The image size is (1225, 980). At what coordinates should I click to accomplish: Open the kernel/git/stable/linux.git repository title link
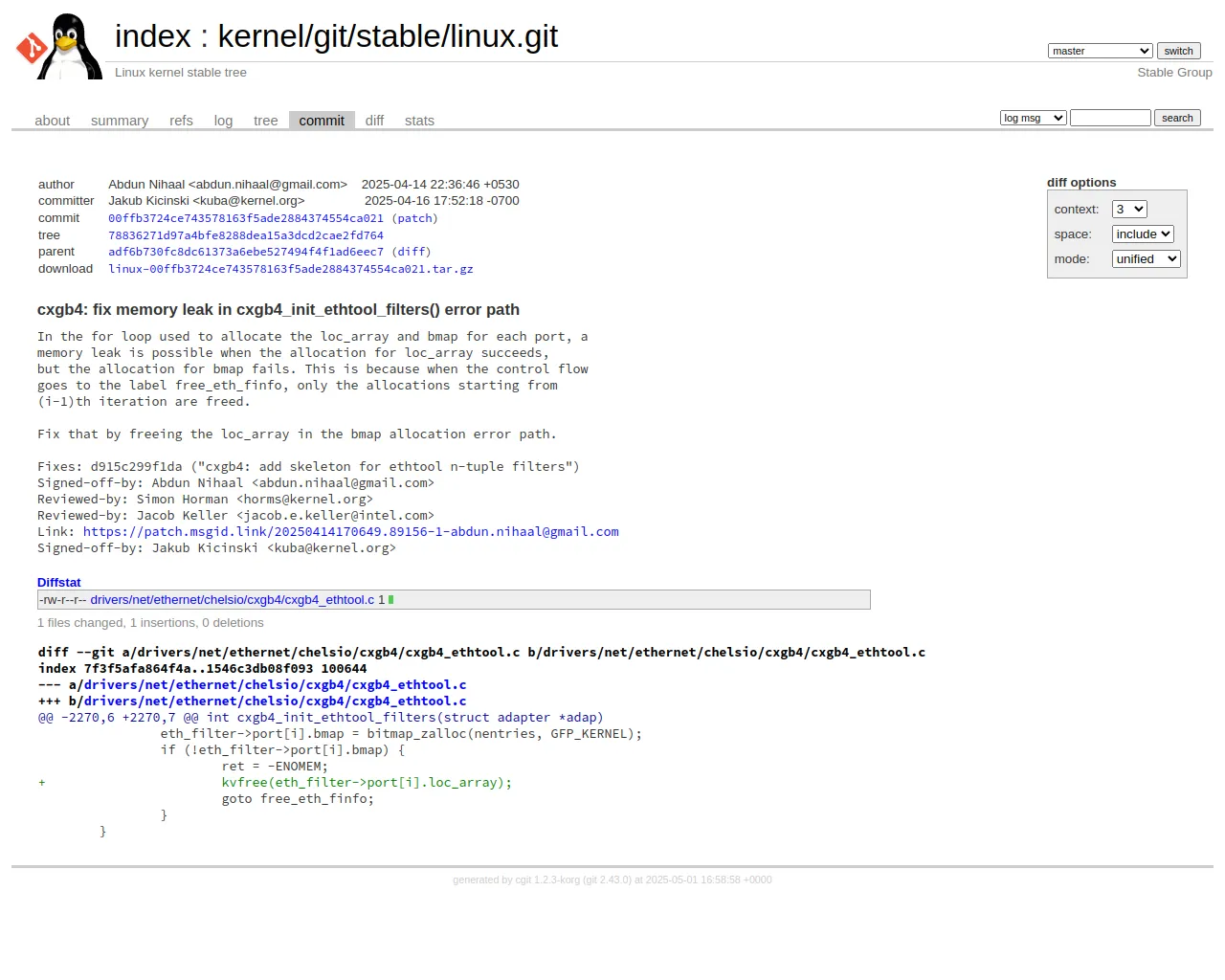coord(388,36)
